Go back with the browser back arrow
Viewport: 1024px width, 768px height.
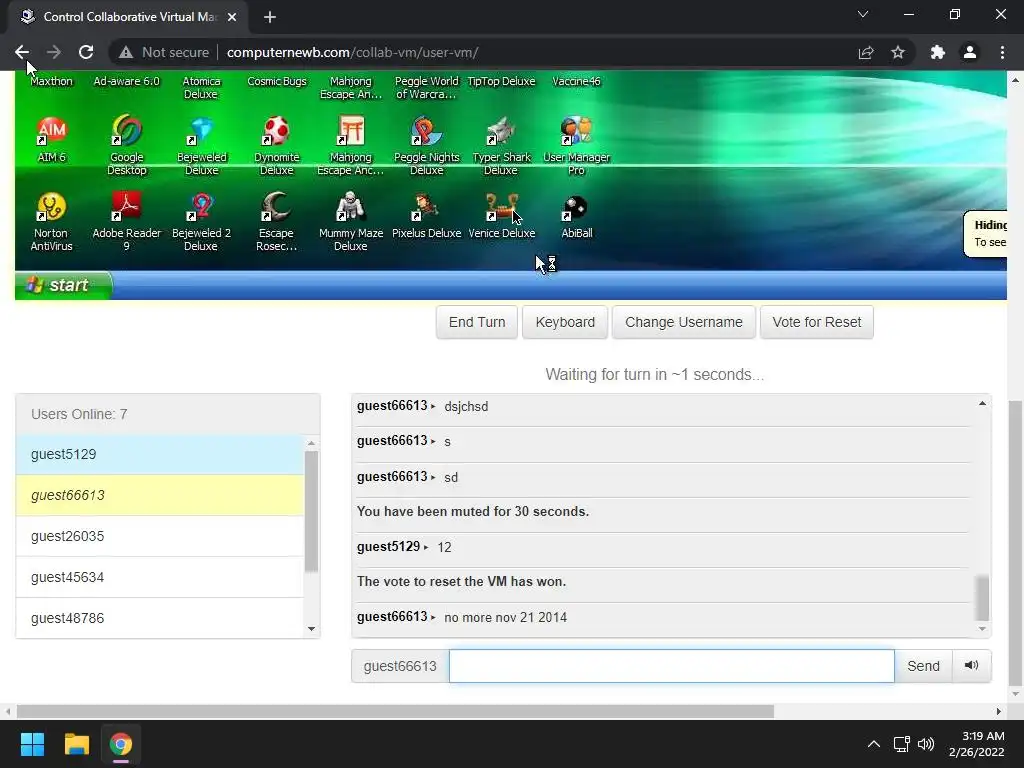(22, 52)
